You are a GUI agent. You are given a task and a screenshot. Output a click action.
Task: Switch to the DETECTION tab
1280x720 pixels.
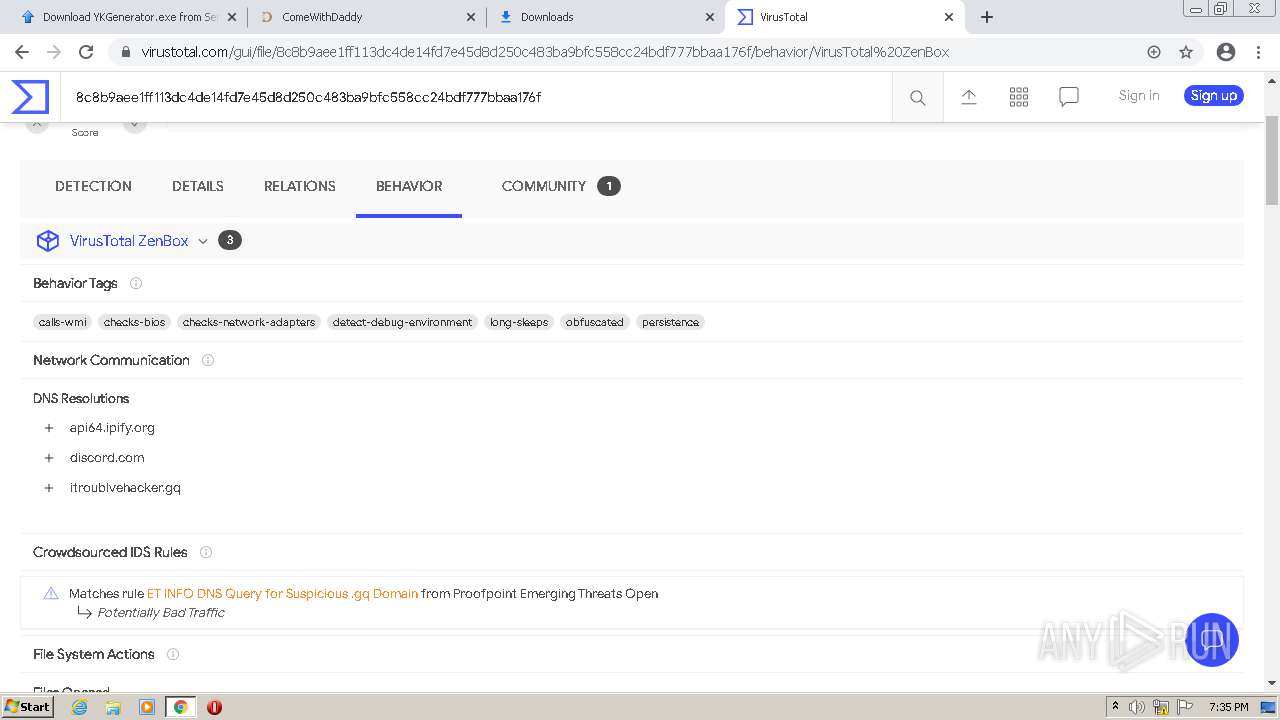pyautogui.click(x=93, y=186)
